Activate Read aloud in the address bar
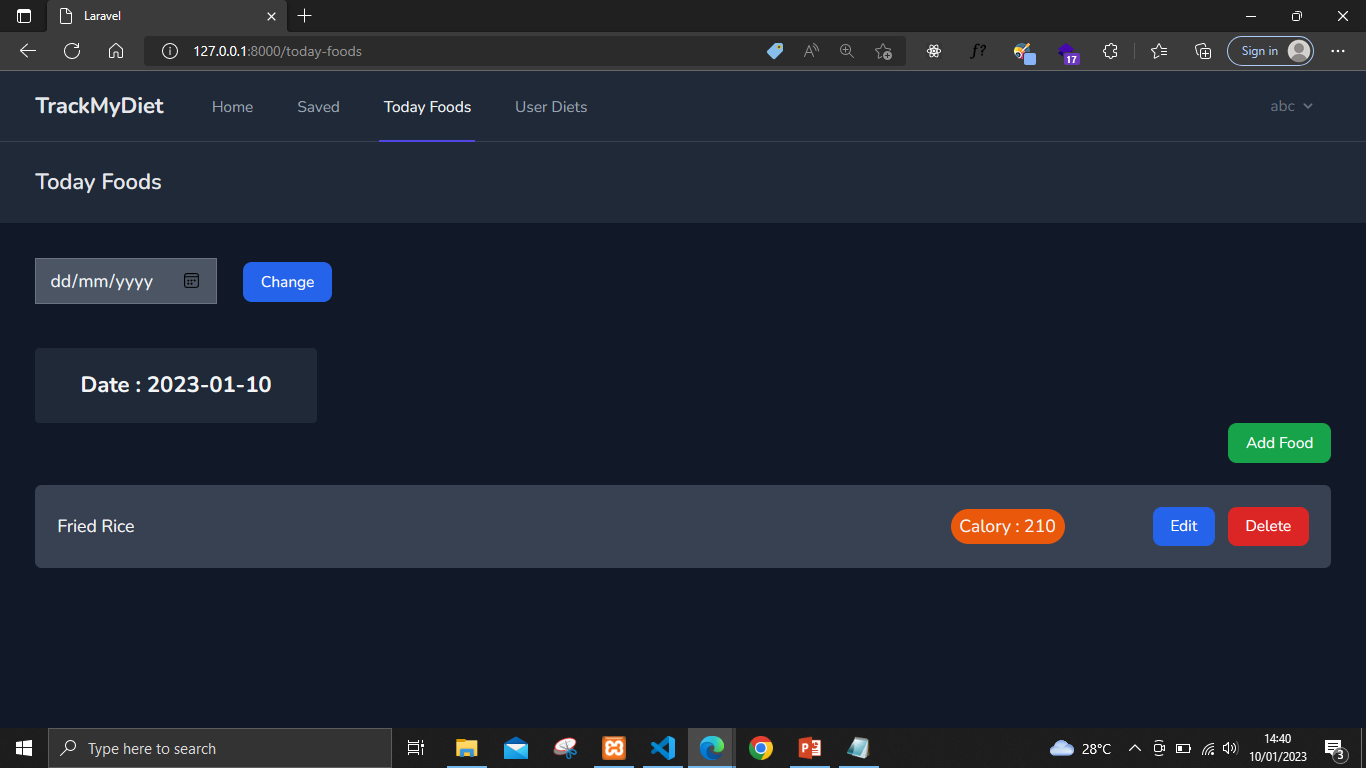The height and width of the screenshot is (768, 1366). tap(811, 50)
